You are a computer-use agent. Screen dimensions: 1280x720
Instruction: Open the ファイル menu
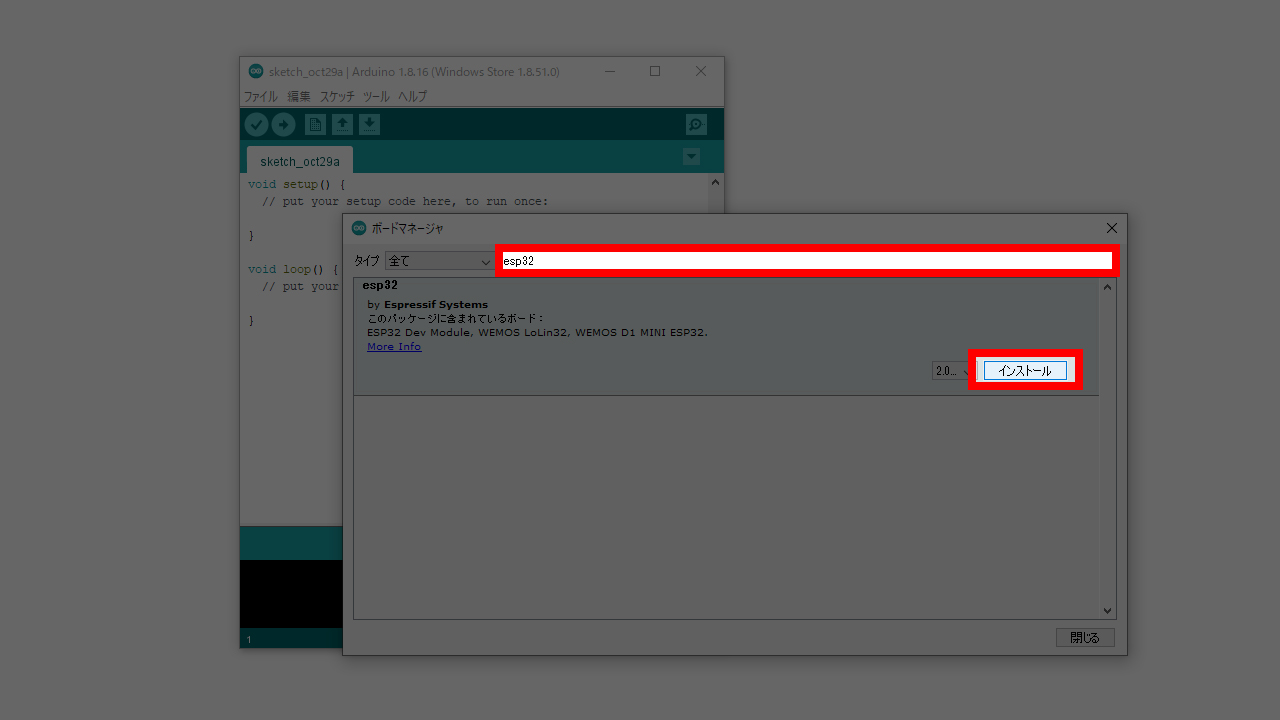click(x=261, y=97)
